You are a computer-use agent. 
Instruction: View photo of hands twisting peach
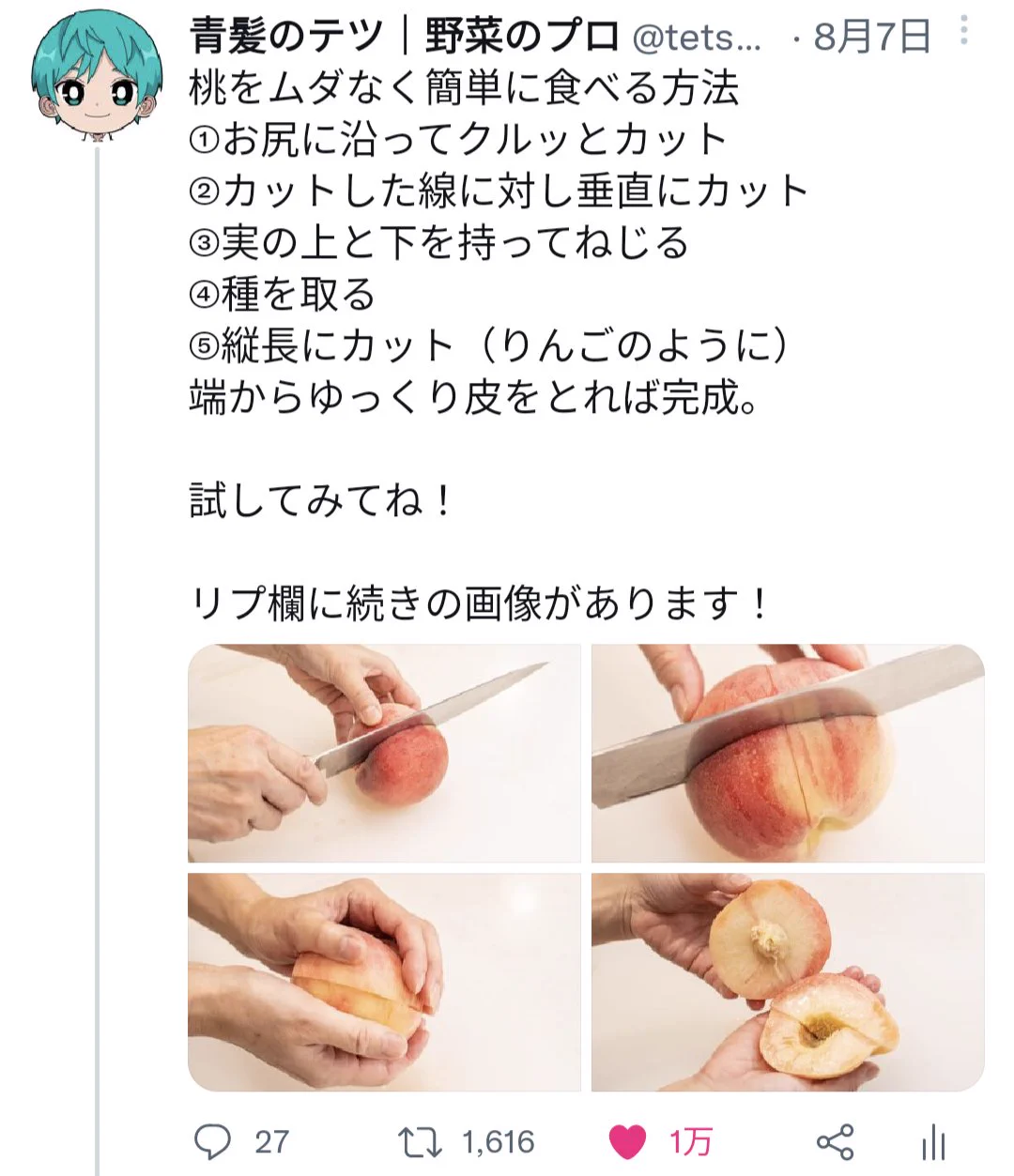tap(384, 982)
